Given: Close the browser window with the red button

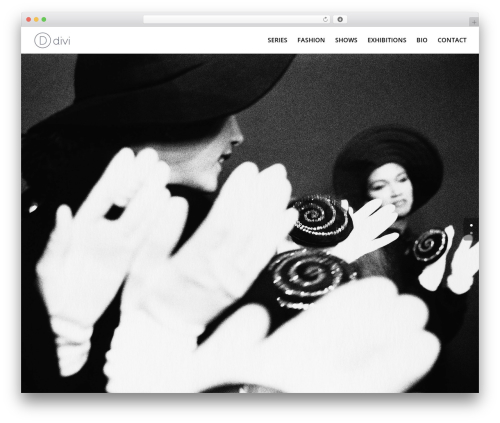Looking at the screenshot, I should (29, 20).
